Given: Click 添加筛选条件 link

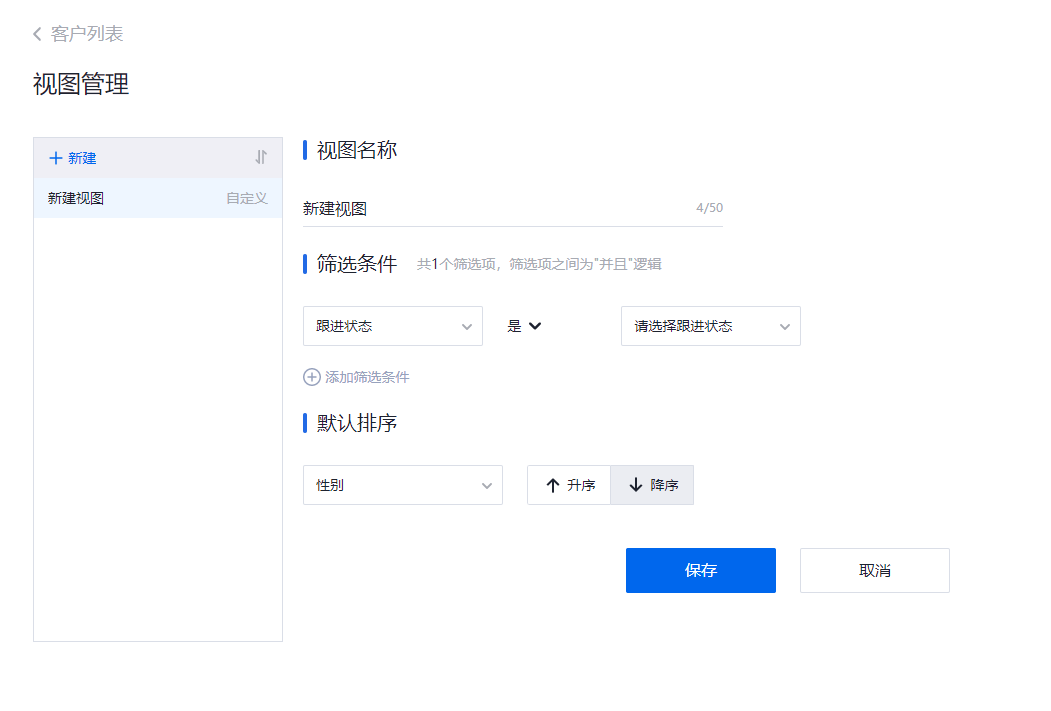Looking at the screenshot, I should 367,377.
